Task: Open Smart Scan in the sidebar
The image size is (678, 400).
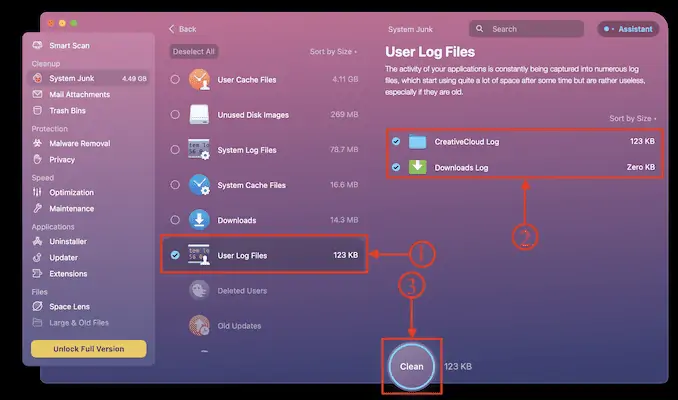Action: [x=68, y=45]
